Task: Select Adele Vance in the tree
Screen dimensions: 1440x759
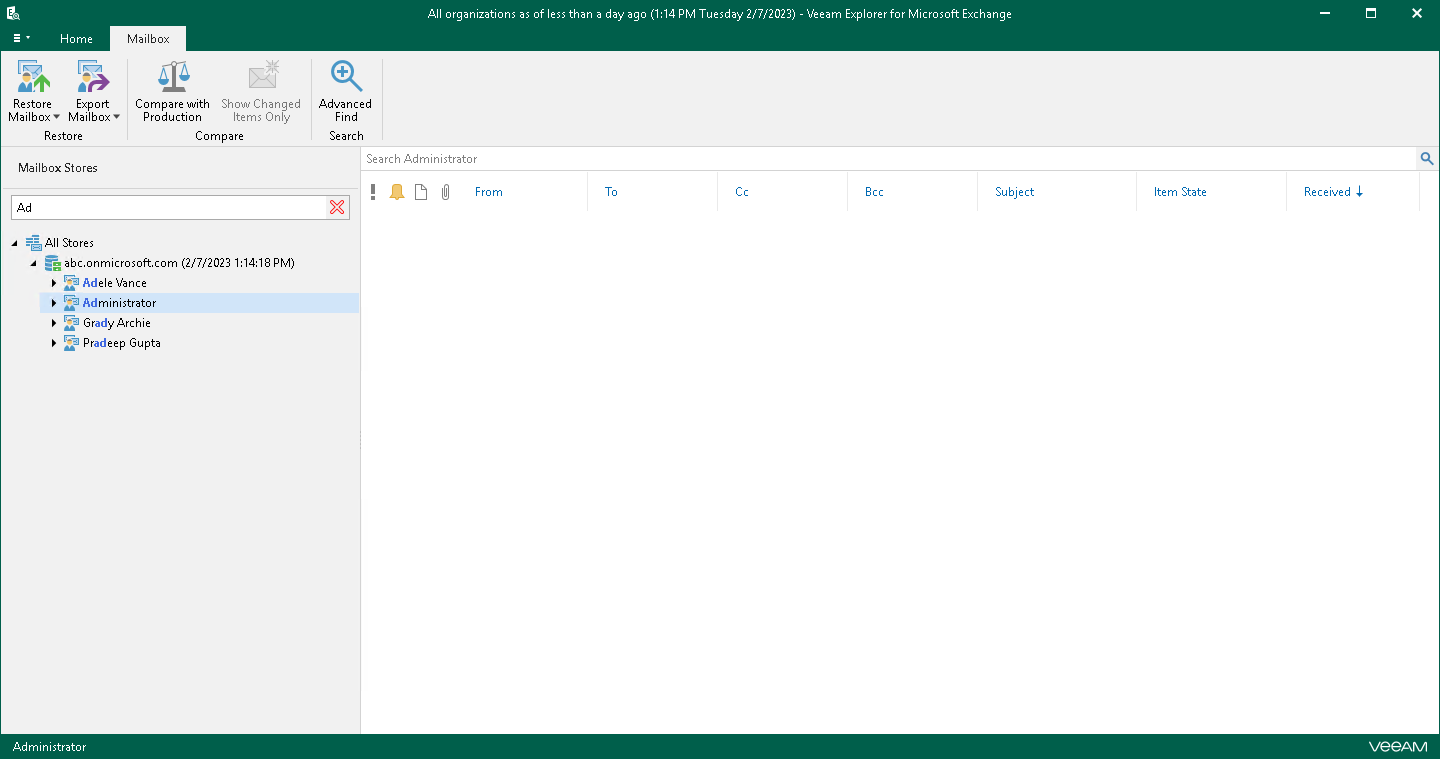Action: (115, 283)
